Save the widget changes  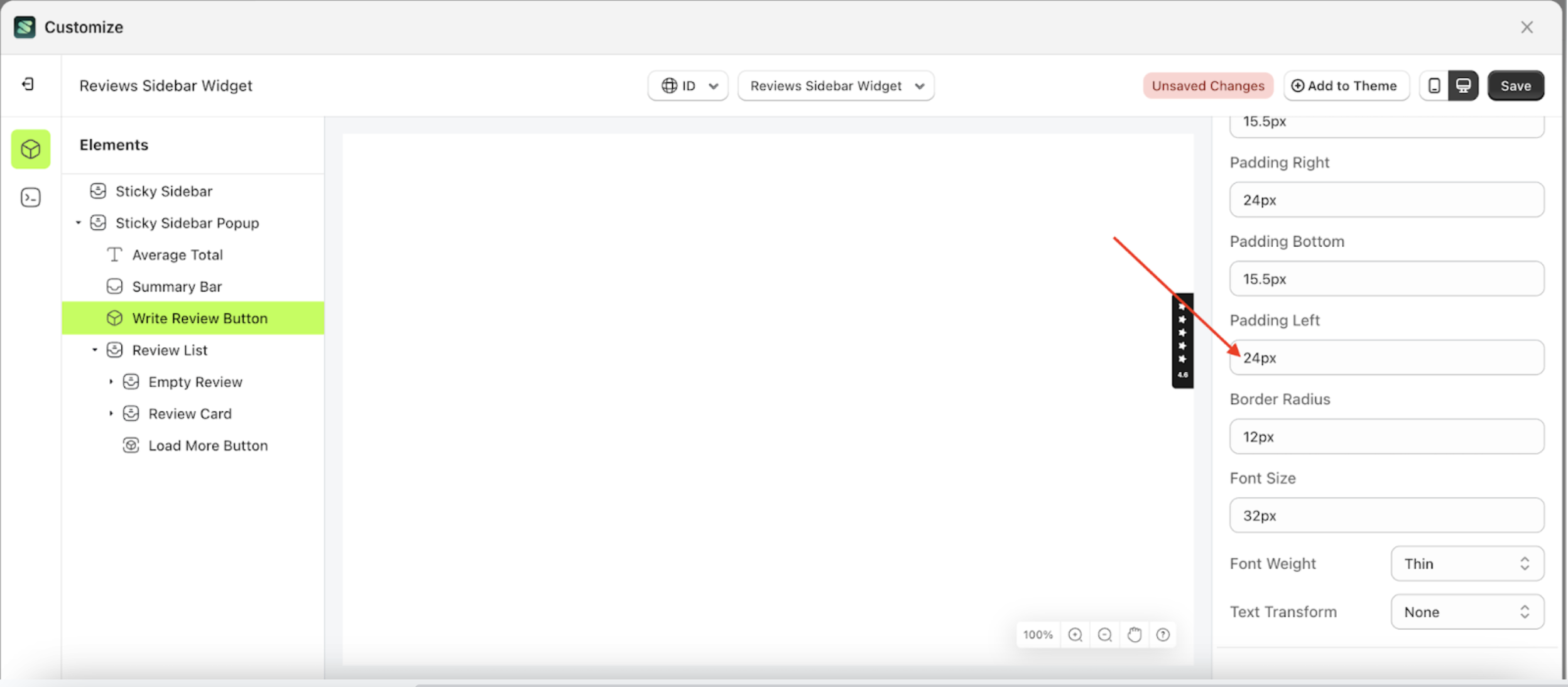coord(1515,85)
